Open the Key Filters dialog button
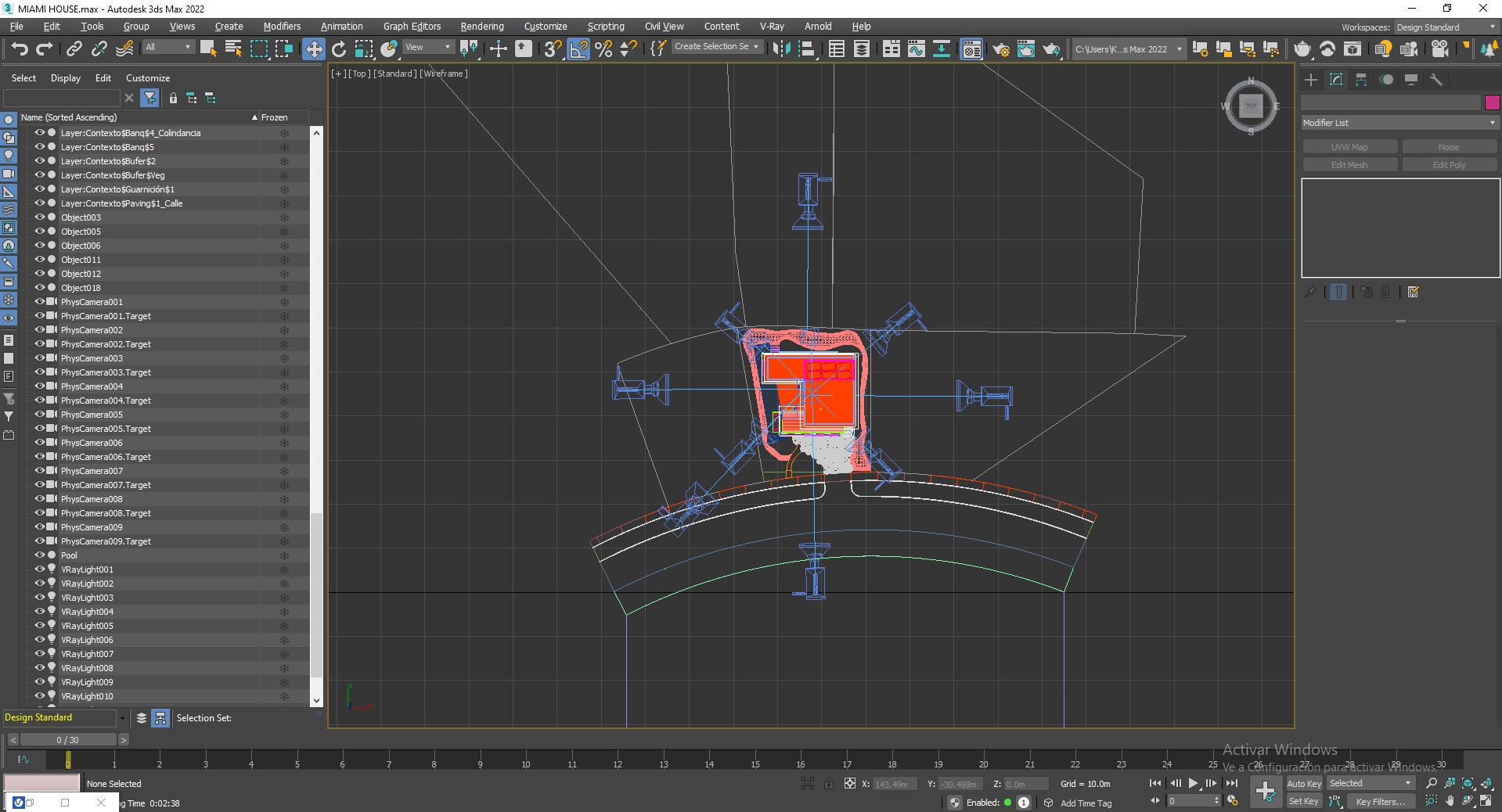Screen dimensions: 1502x812 pos(1380,801)
